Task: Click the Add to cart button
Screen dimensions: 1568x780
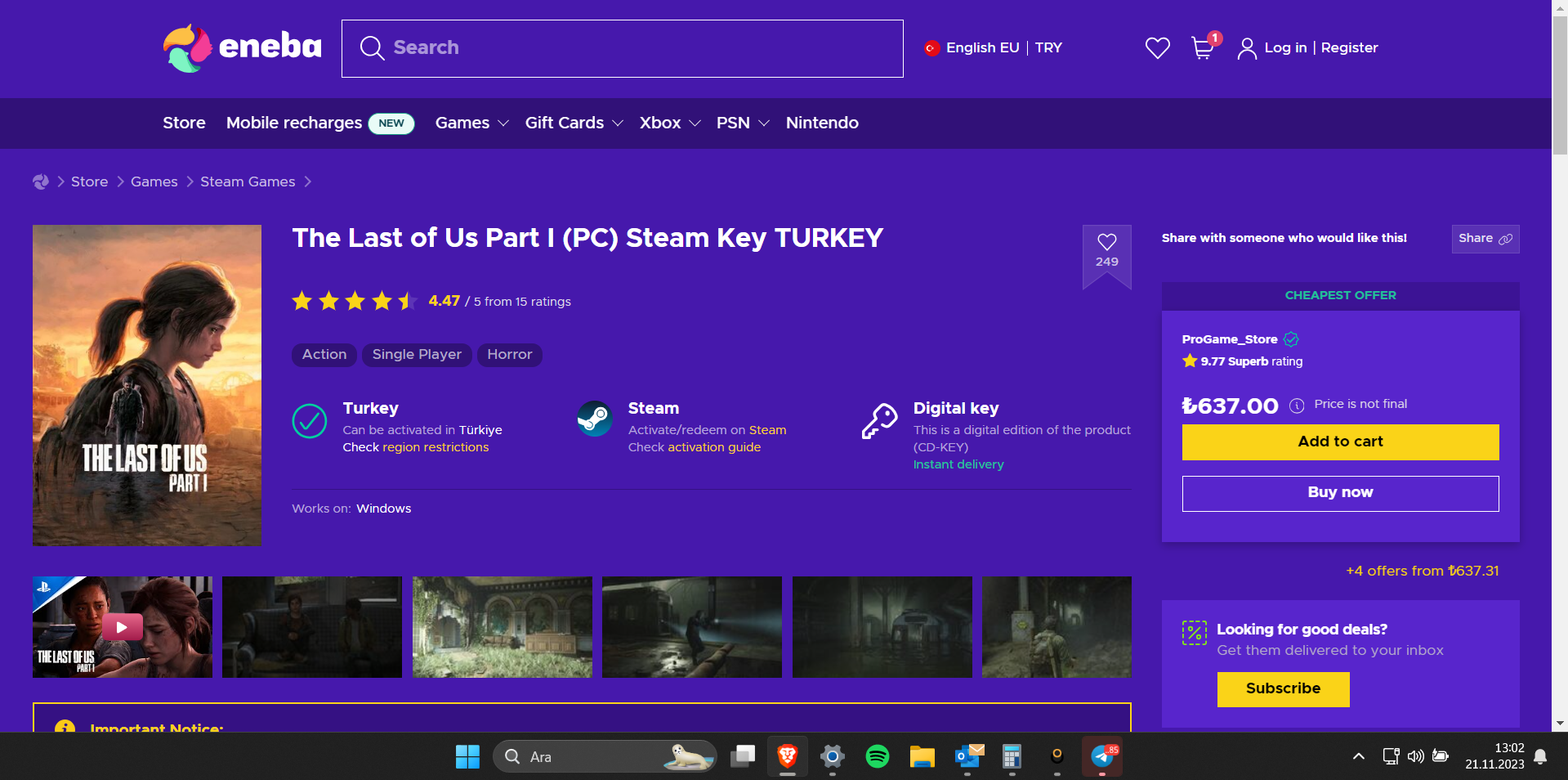Action: (1340, 442)
